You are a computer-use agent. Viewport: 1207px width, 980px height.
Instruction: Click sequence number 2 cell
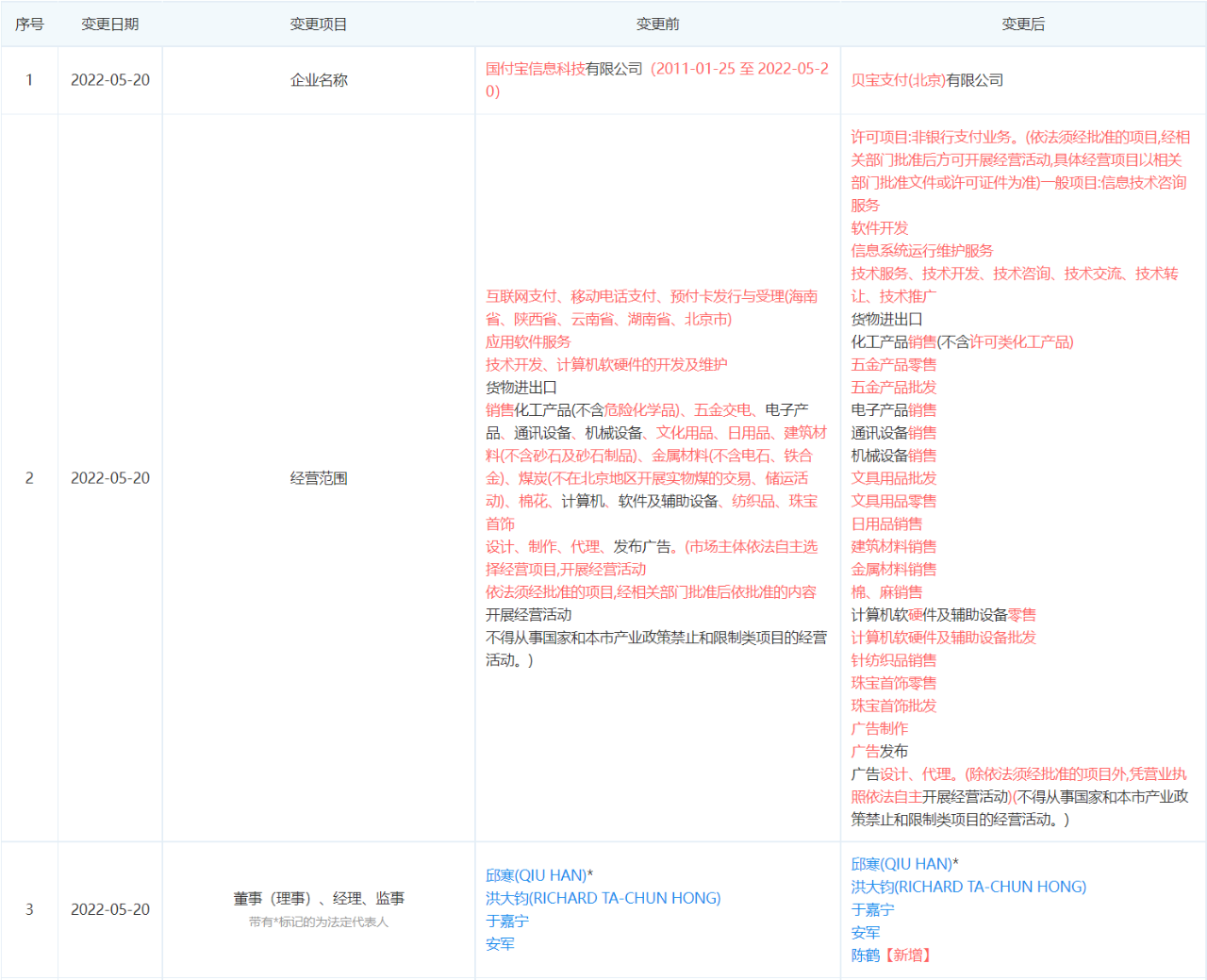click(29, 478)
